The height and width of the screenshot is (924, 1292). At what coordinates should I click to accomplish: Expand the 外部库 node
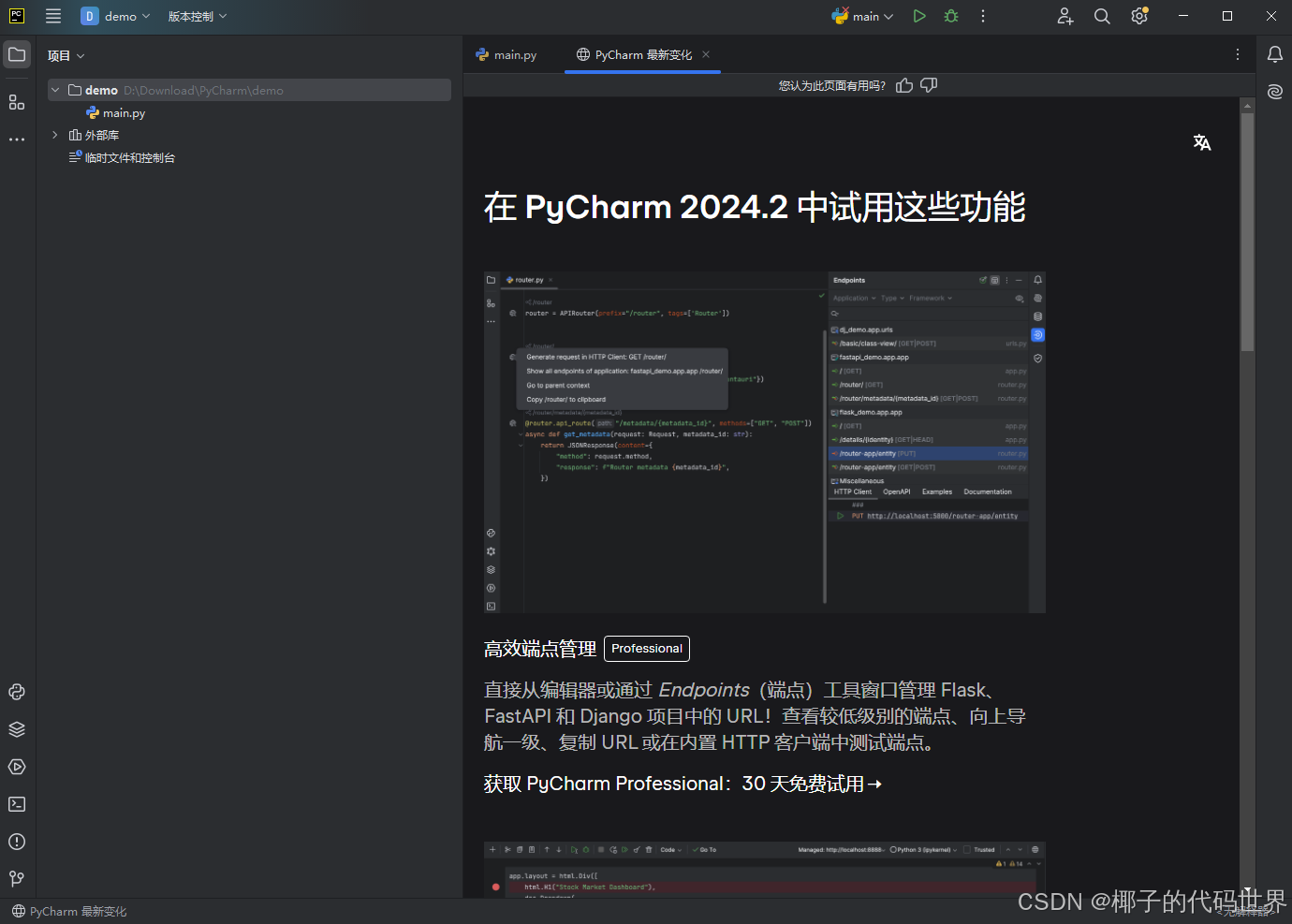pos(55,135)
